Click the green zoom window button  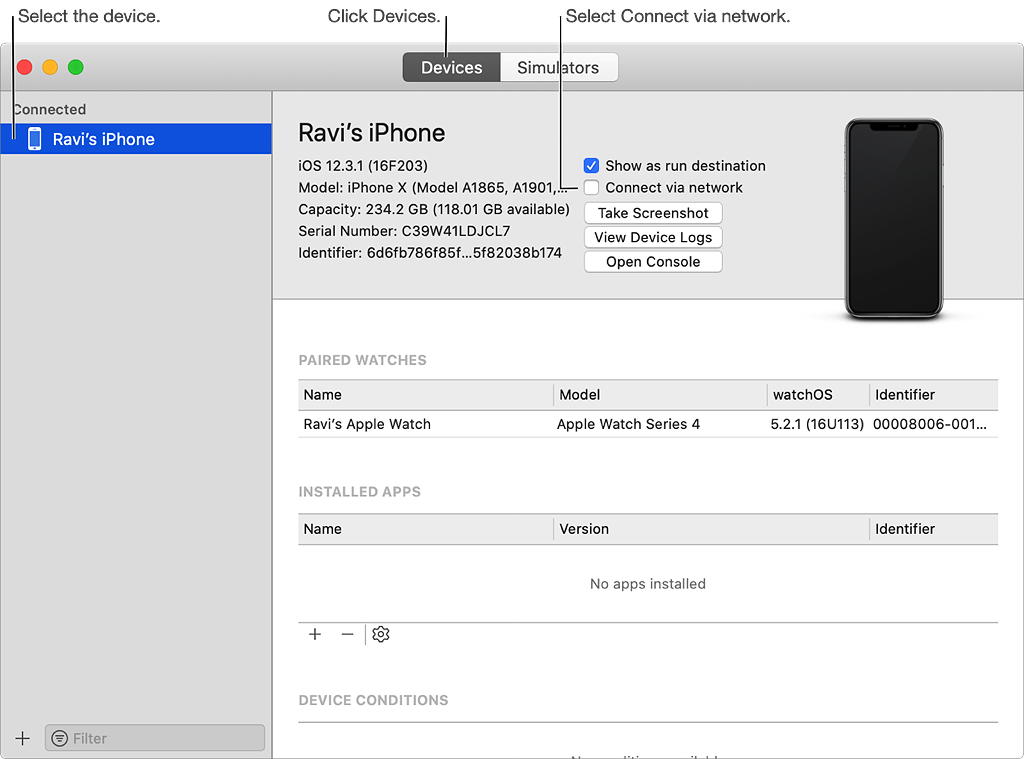pos(76,67)
